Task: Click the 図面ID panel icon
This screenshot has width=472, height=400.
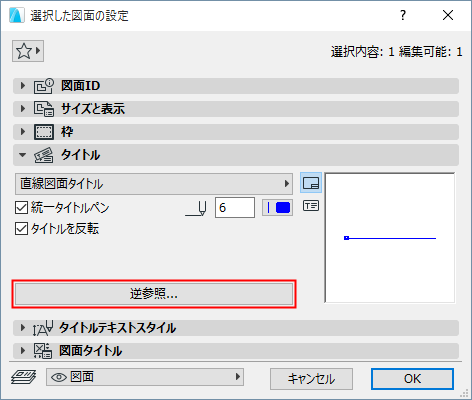Action: [x=43, y=86]
